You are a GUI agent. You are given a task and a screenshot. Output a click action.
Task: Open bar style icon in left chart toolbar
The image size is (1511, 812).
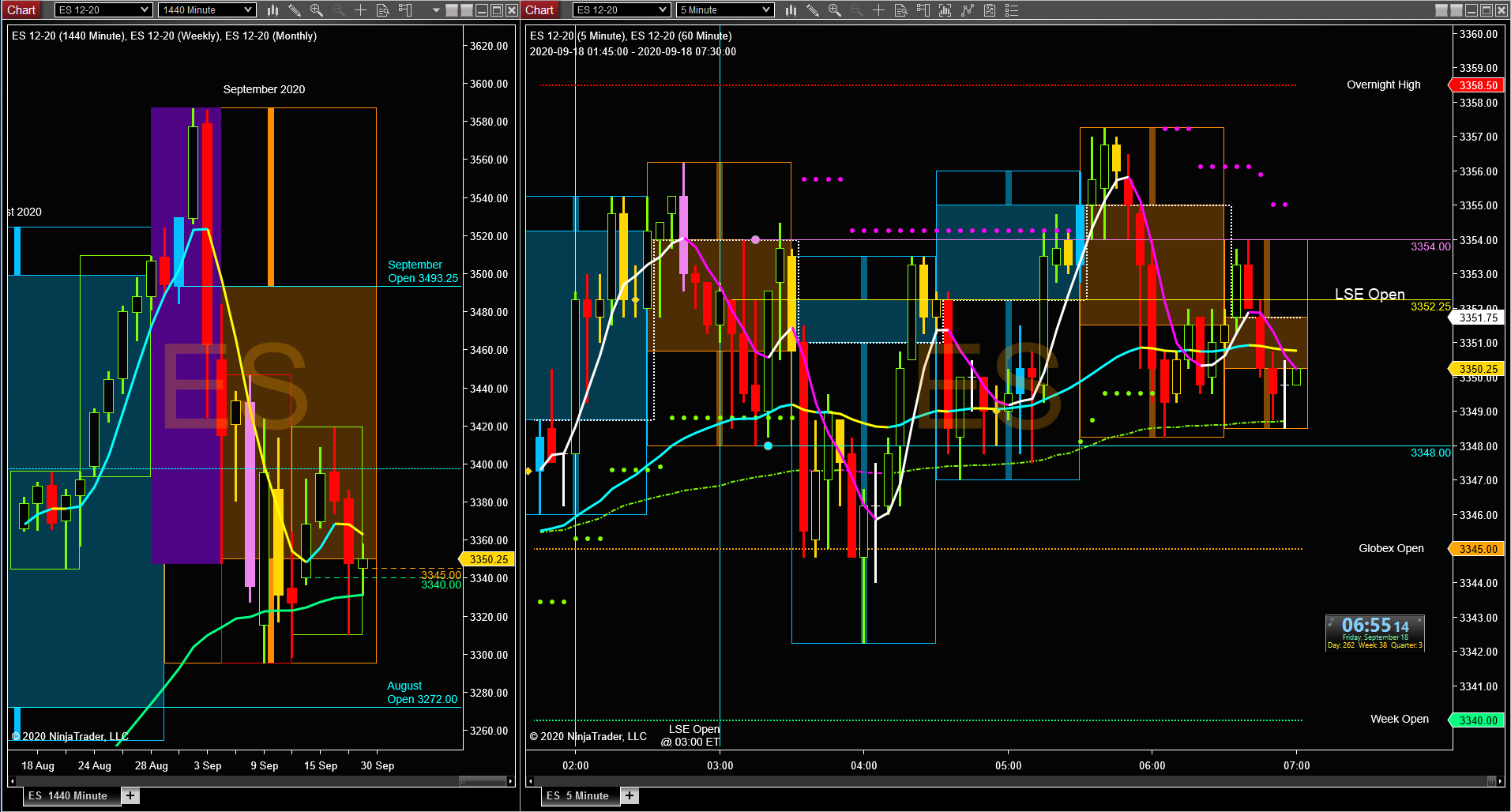(x=273, y=10)
